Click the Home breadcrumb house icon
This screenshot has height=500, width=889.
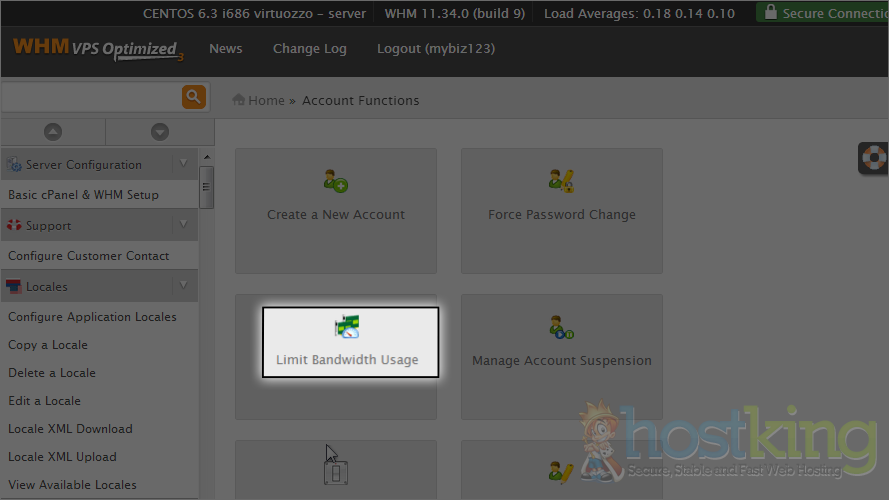239,100
